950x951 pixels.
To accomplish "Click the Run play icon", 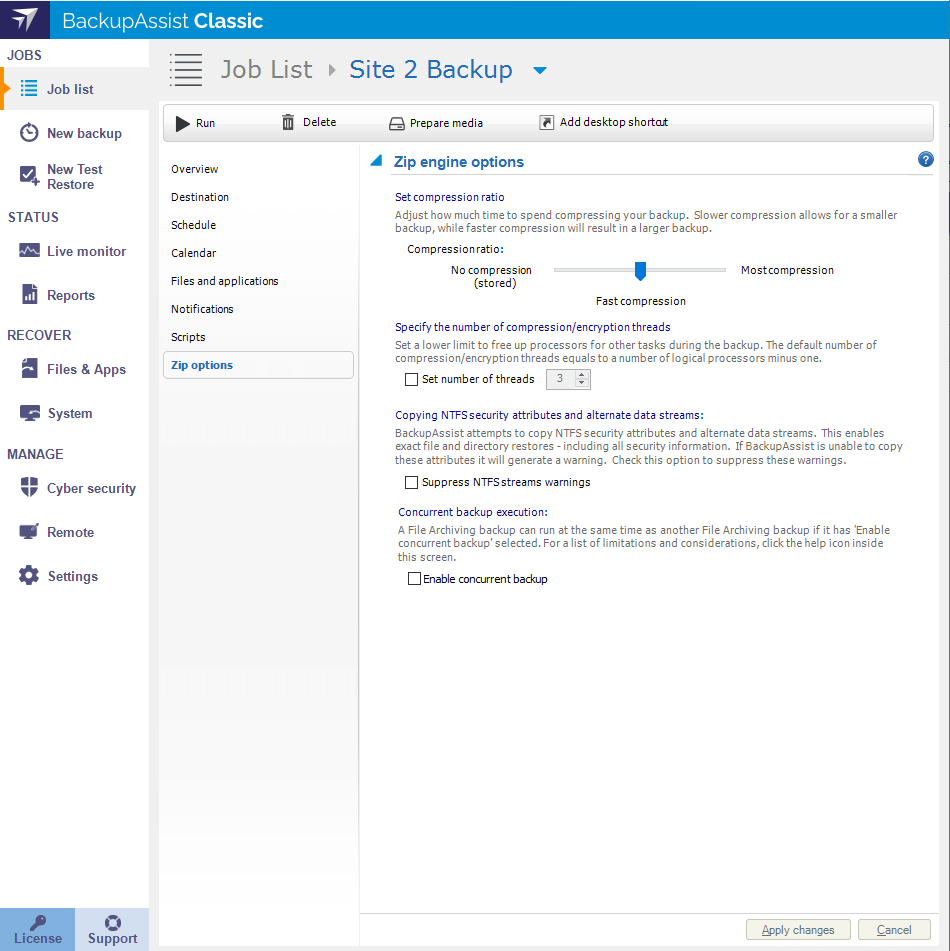I will (182, 123).
